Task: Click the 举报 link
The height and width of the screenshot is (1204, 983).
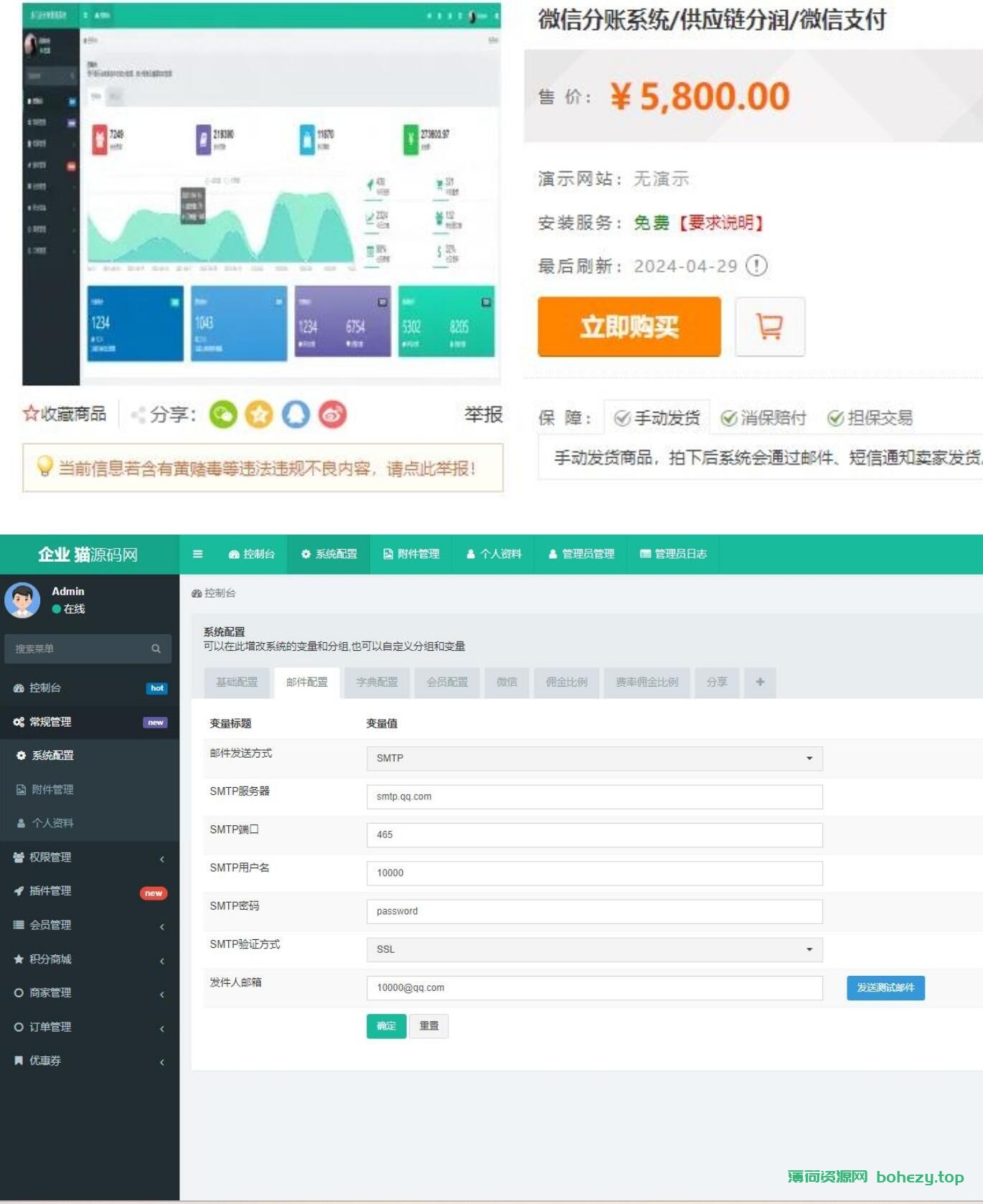Action: 483,414
